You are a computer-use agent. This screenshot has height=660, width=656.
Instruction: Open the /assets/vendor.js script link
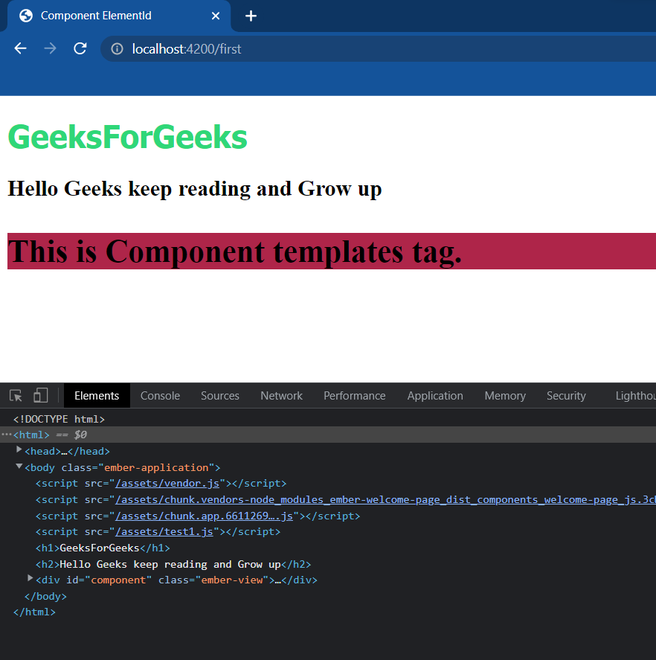click(168, 483)
